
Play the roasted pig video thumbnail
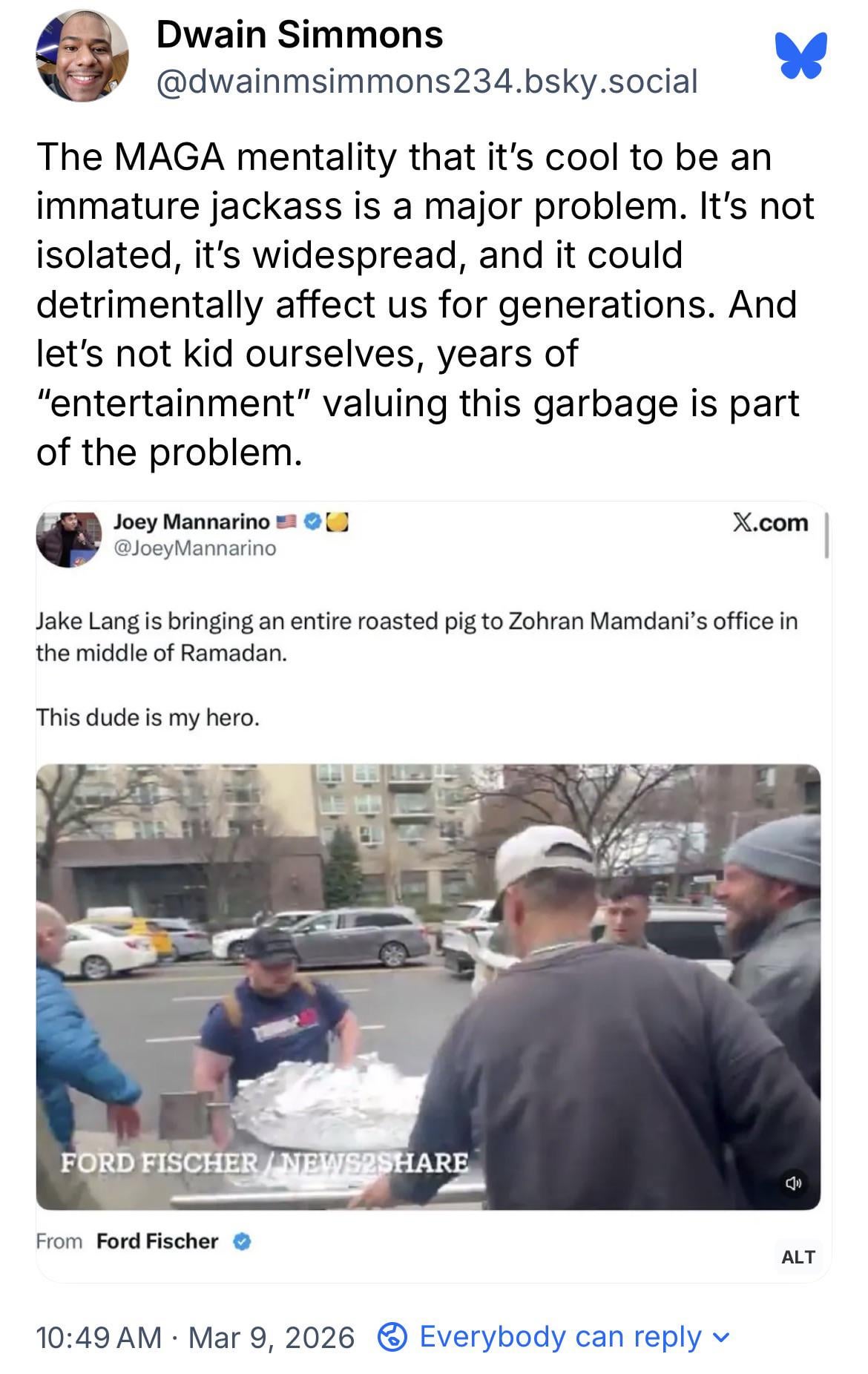[428, 987]
